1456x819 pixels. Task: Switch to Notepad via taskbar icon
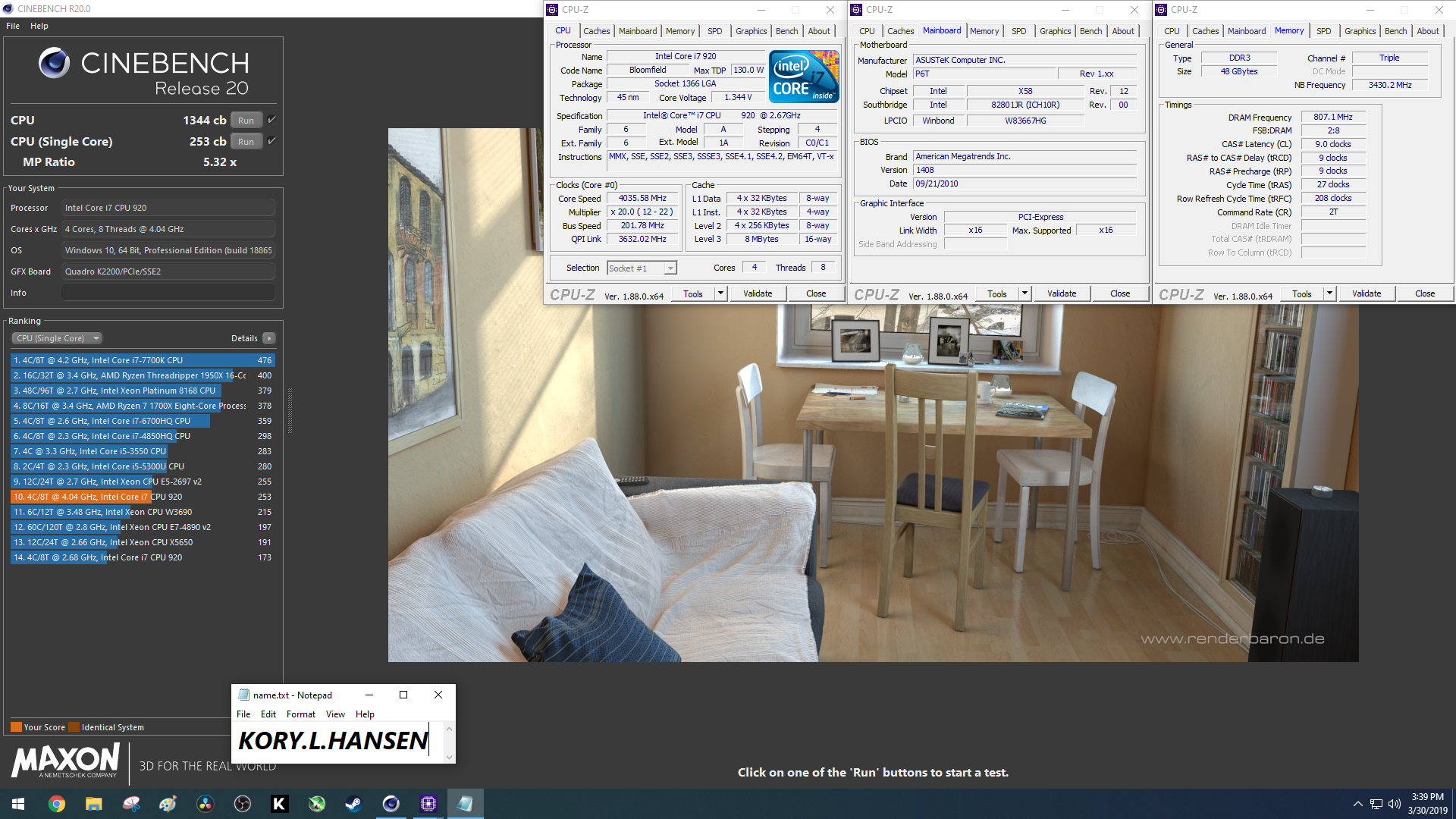coord(466,804)
